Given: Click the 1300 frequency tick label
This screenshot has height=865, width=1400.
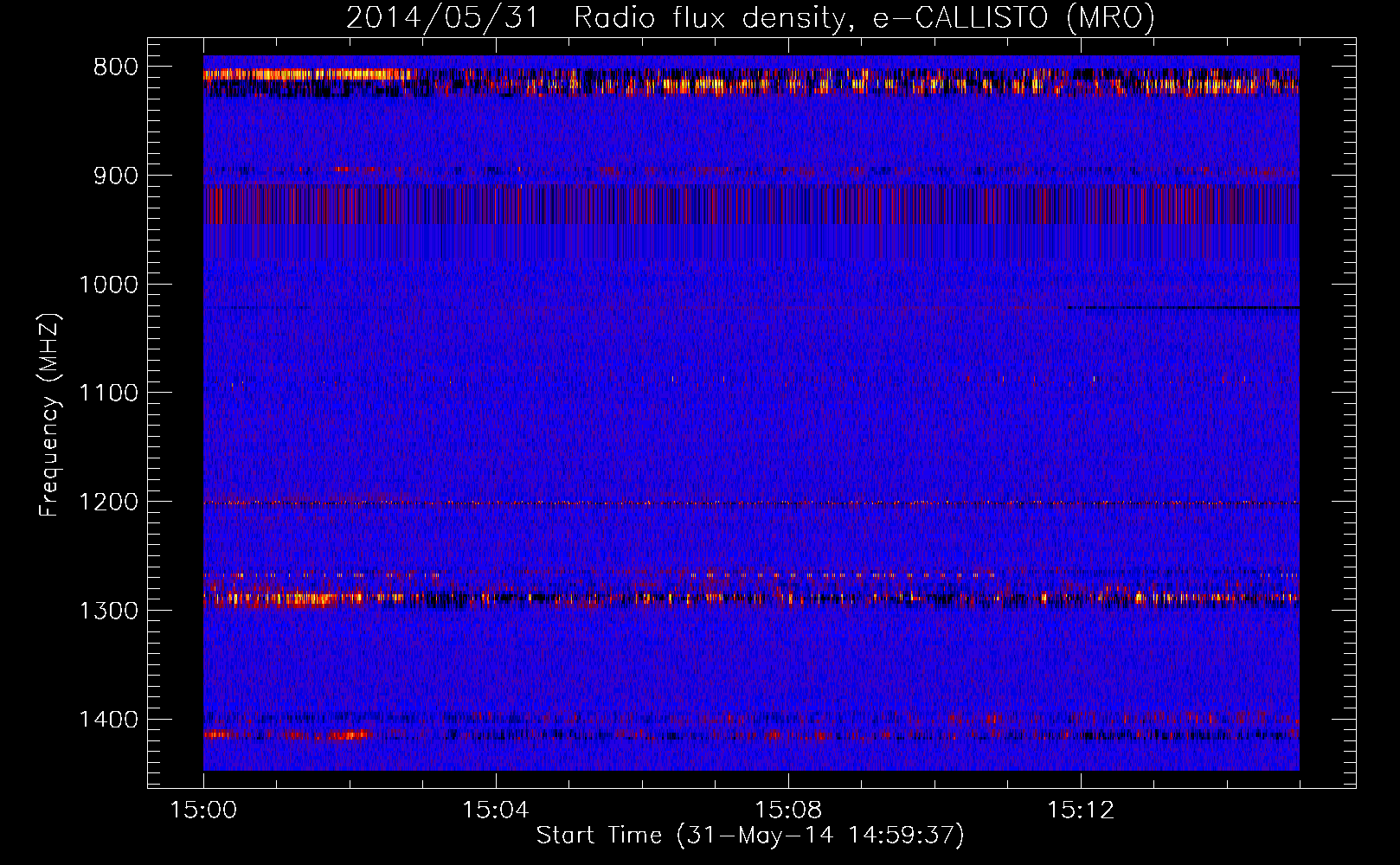Looking at the screenshot, I should pos(108,611).
